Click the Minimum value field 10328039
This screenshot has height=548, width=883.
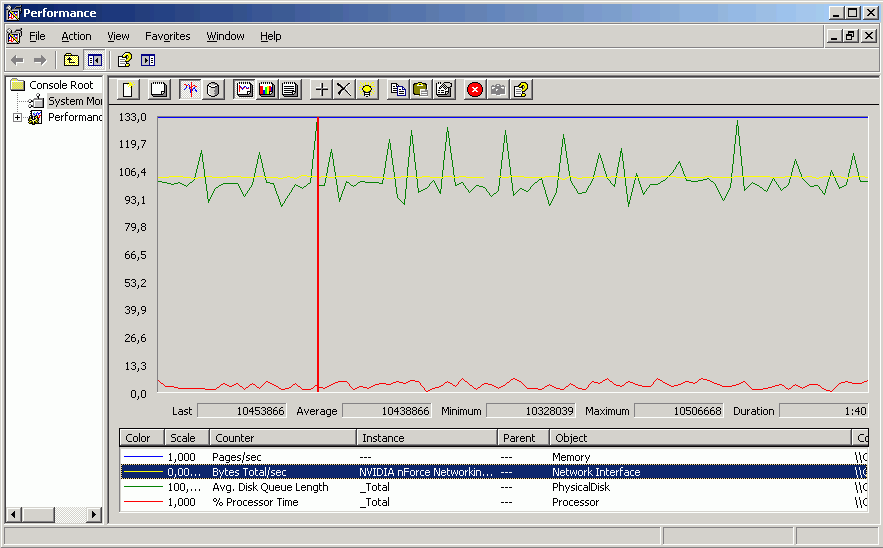(531, 411)
